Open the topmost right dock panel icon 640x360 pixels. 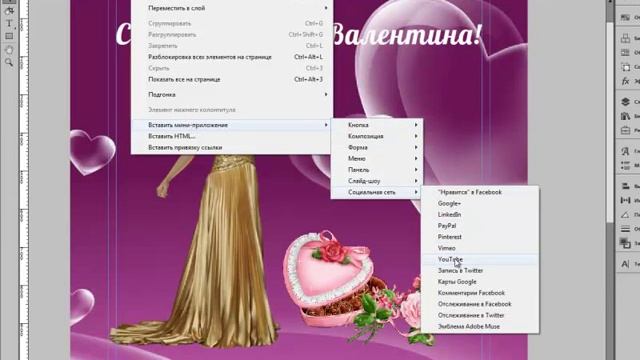[625, 17]
